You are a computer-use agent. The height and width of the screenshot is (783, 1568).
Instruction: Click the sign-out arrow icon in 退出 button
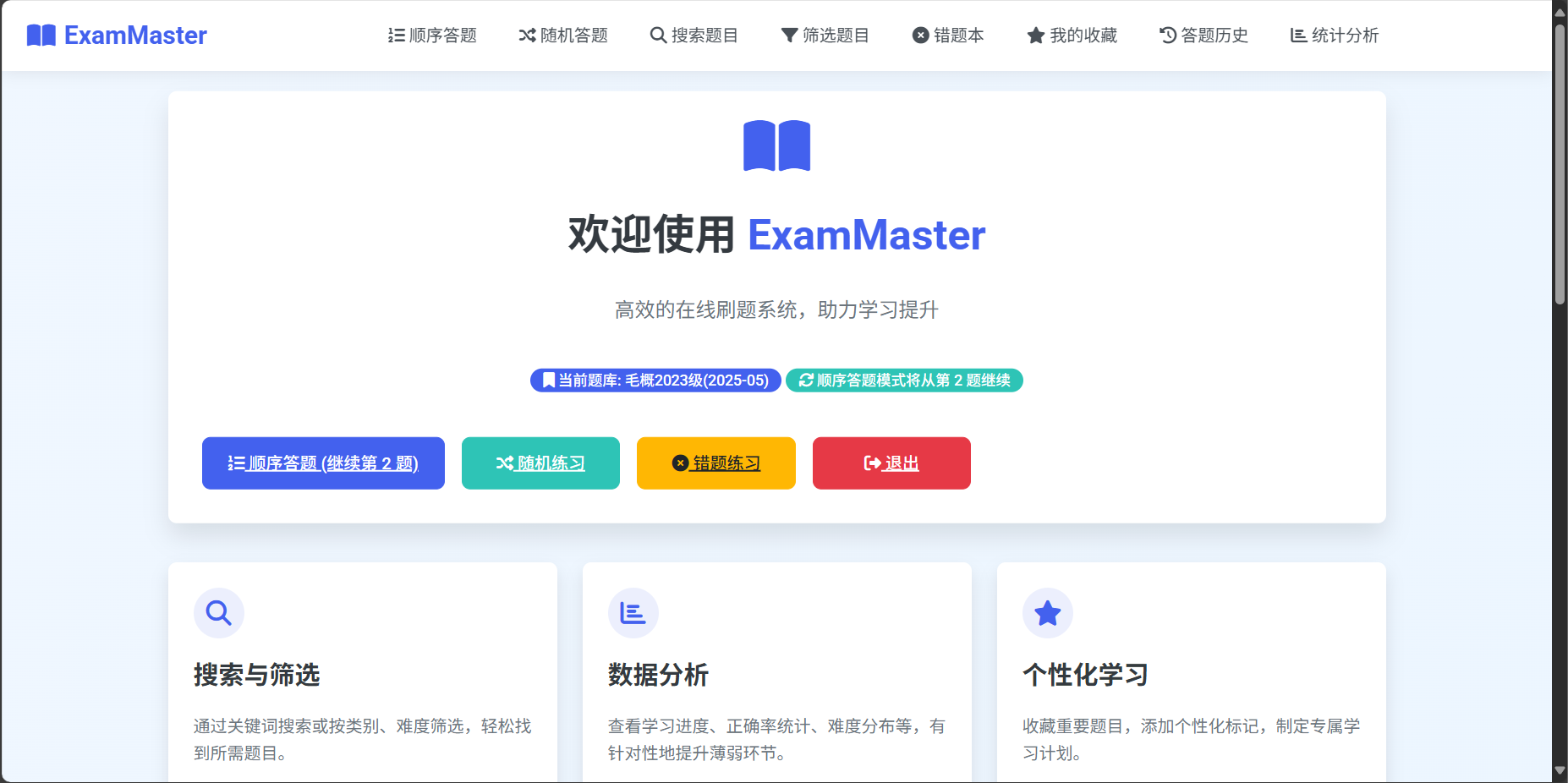pos(873,463)
